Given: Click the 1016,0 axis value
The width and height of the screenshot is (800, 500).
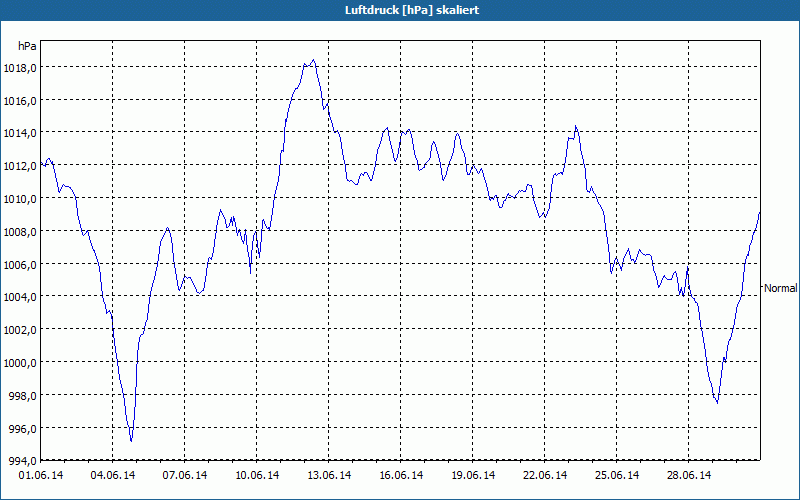Looking at the screenshot, I should (20, 101).
